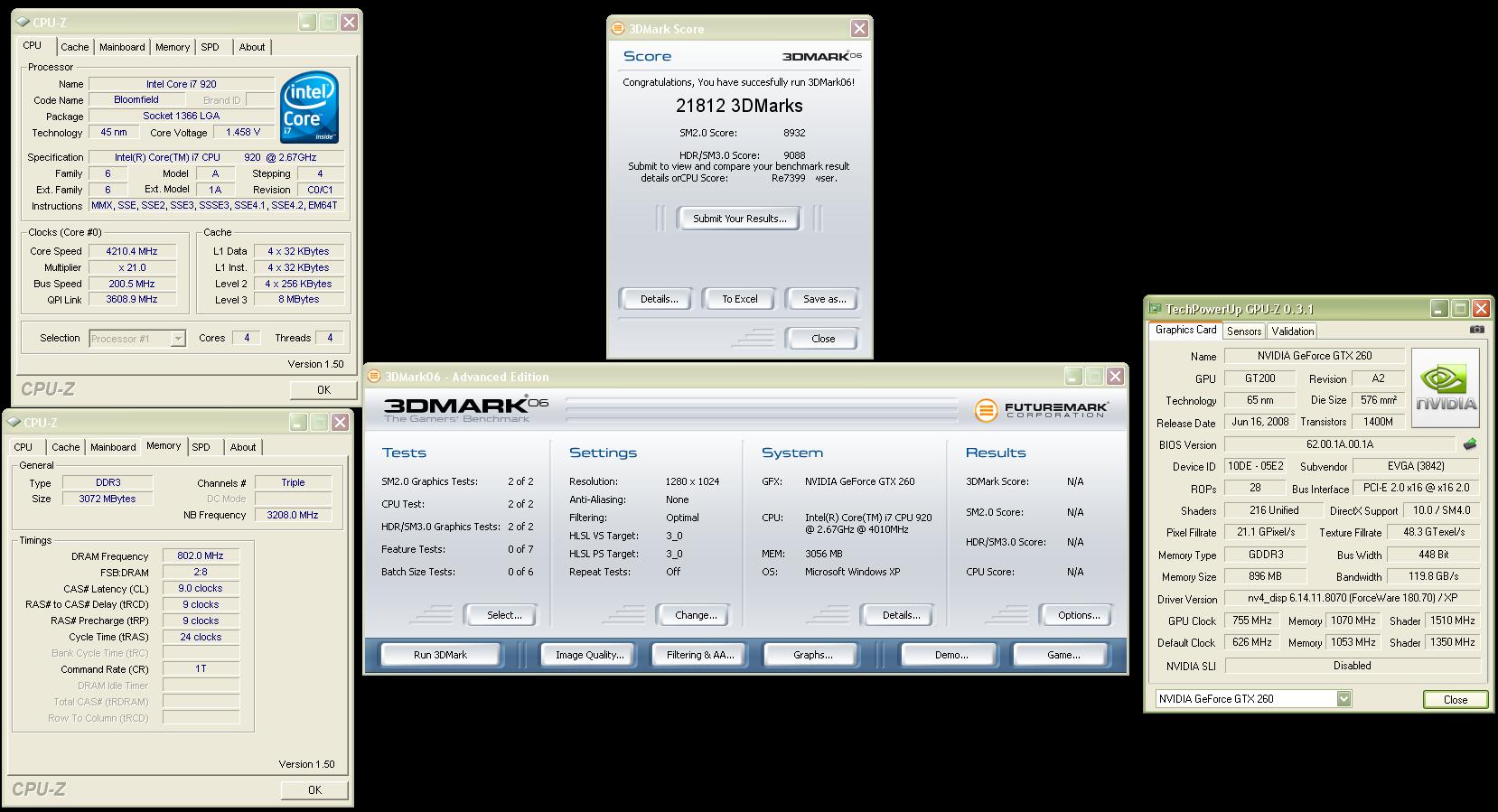This screenshot has width=1498, height=812.
Task: Click Save as button in score window
Action: pyautogui.click(x=824, y=299)
